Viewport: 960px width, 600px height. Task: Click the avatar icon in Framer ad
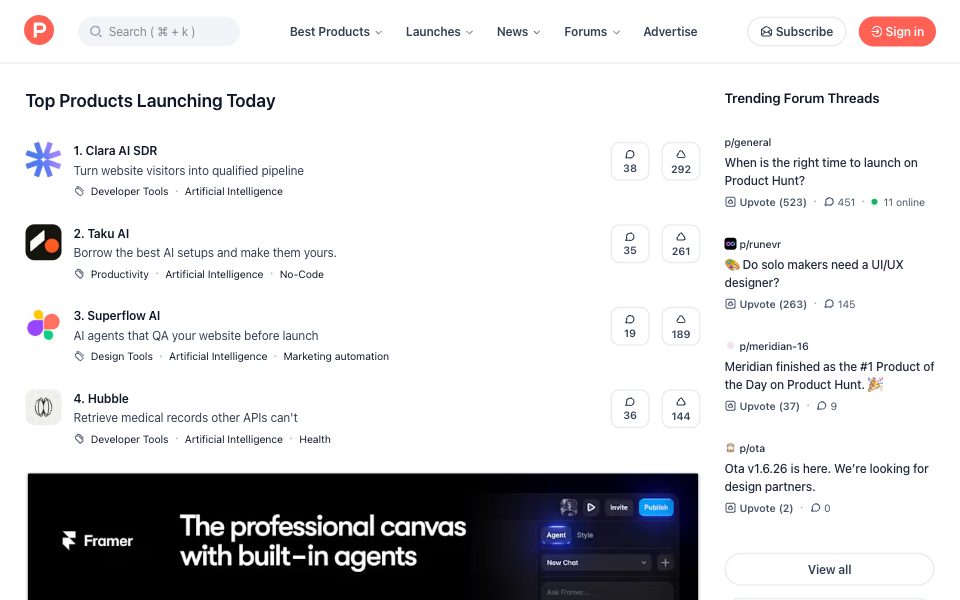pos(569,507)
